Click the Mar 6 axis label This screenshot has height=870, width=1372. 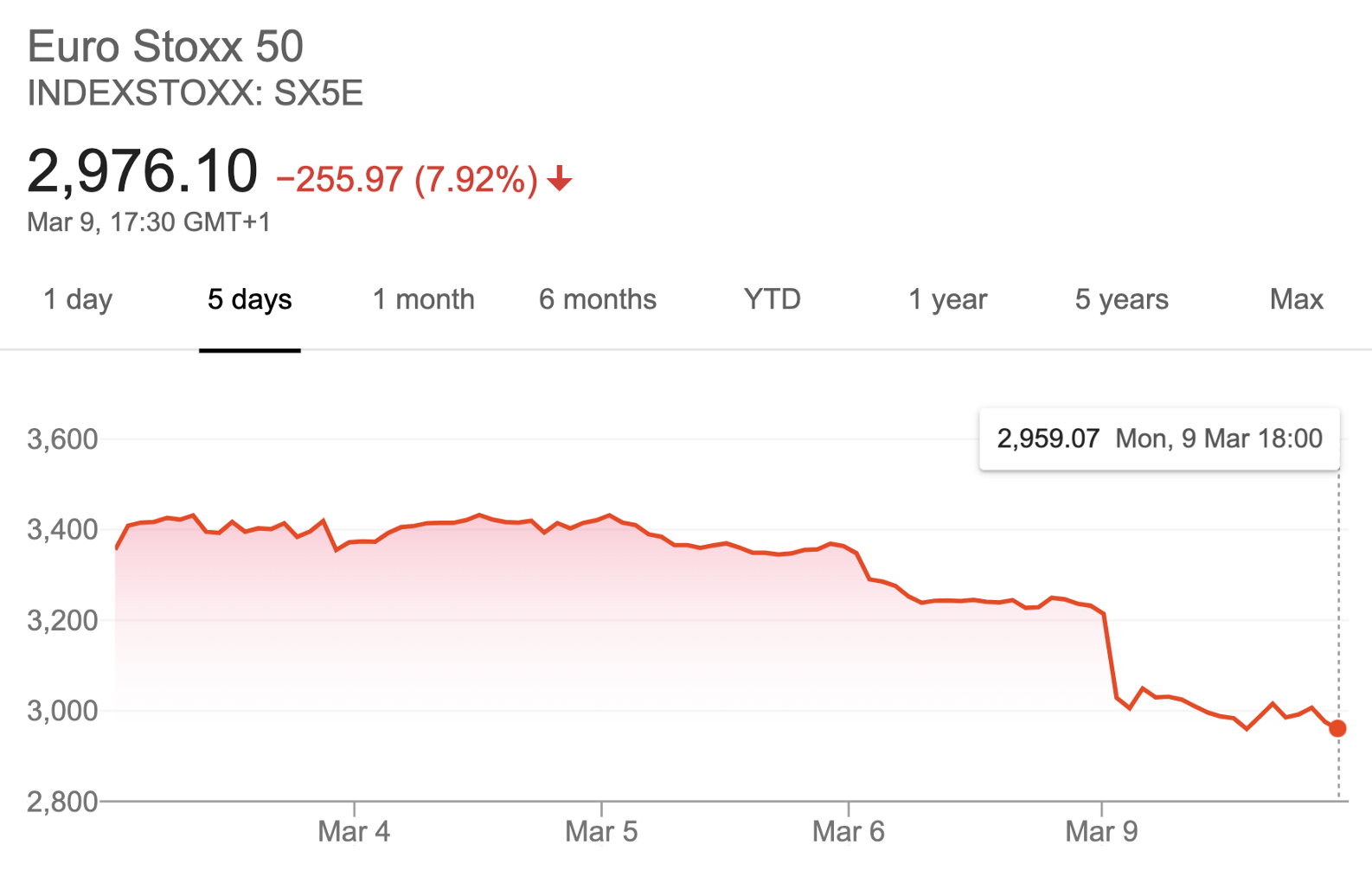(849, 832)
